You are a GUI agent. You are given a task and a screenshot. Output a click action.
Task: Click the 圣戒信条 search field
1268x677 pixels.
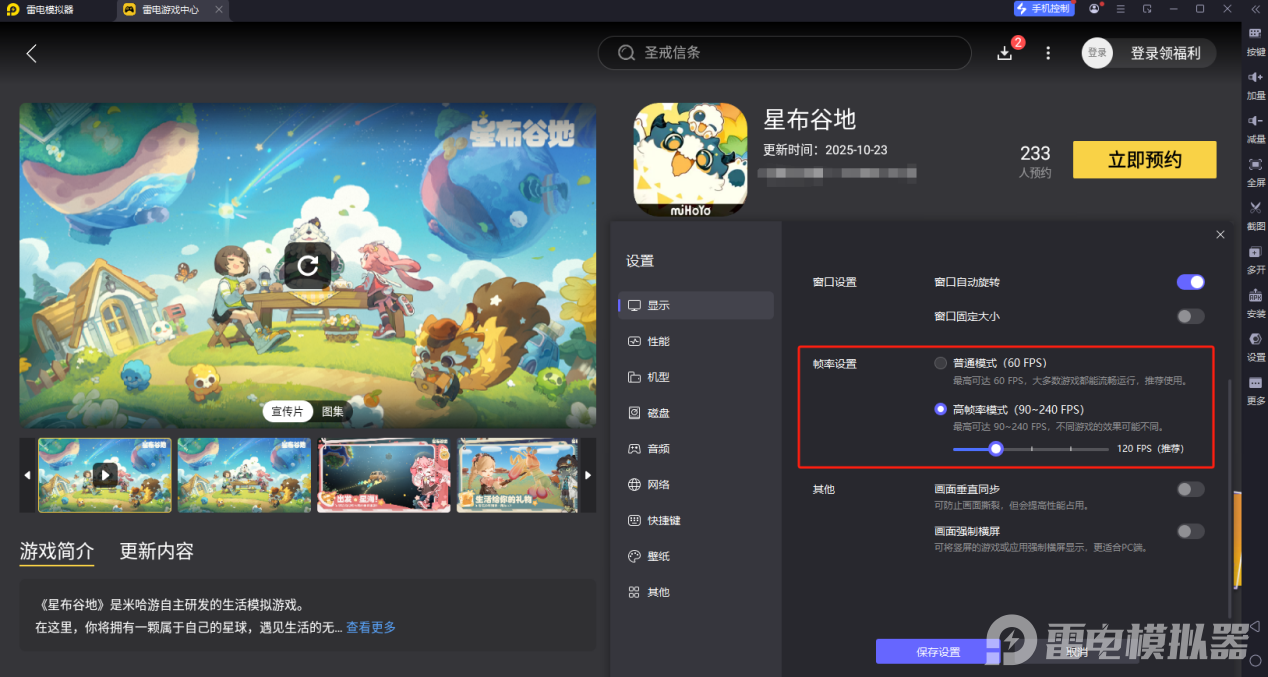click(784, 52)
